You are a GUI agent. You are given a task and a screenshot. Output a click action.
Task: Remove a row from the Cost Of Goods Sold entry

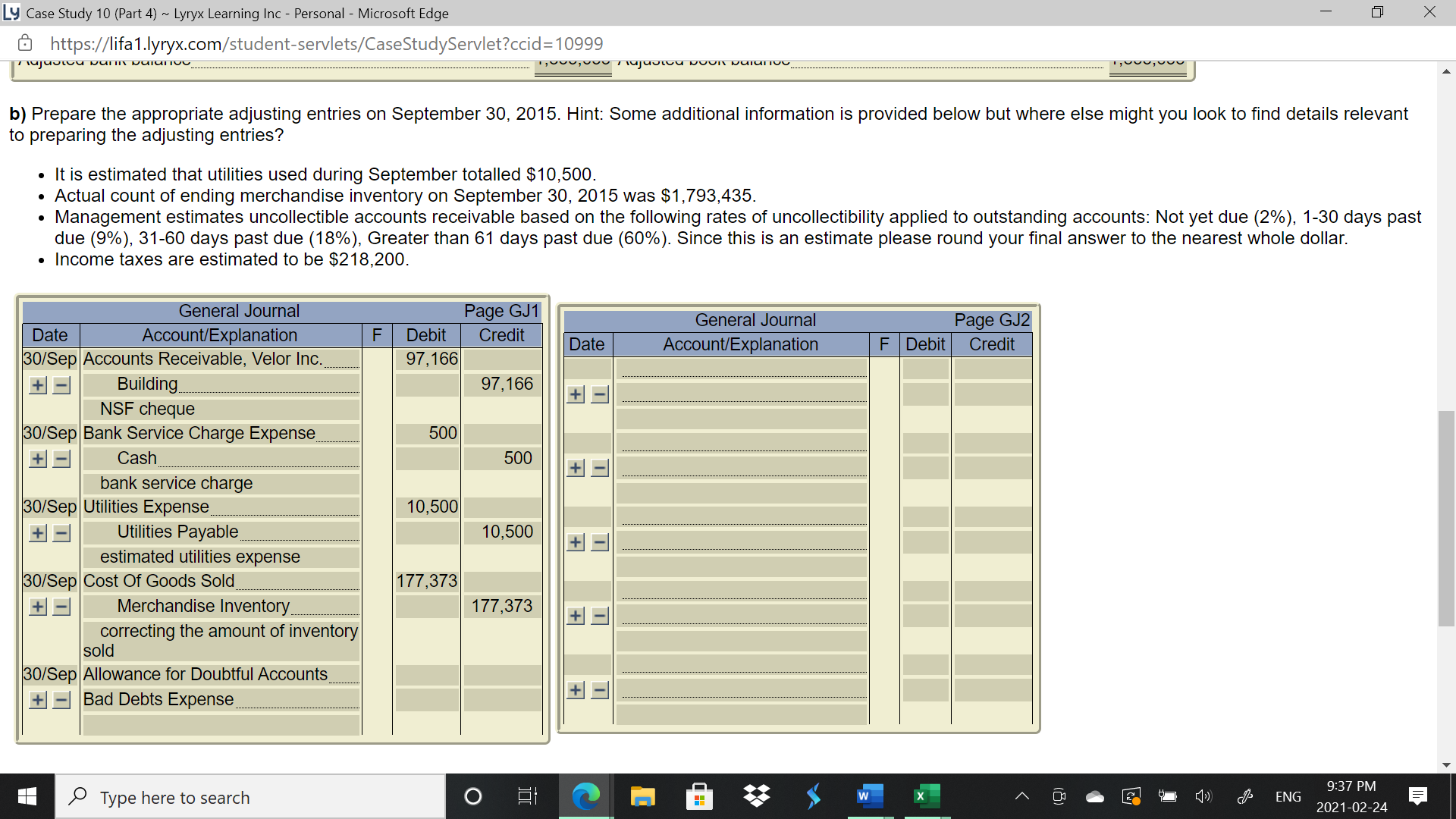click(x=60, y=606)
